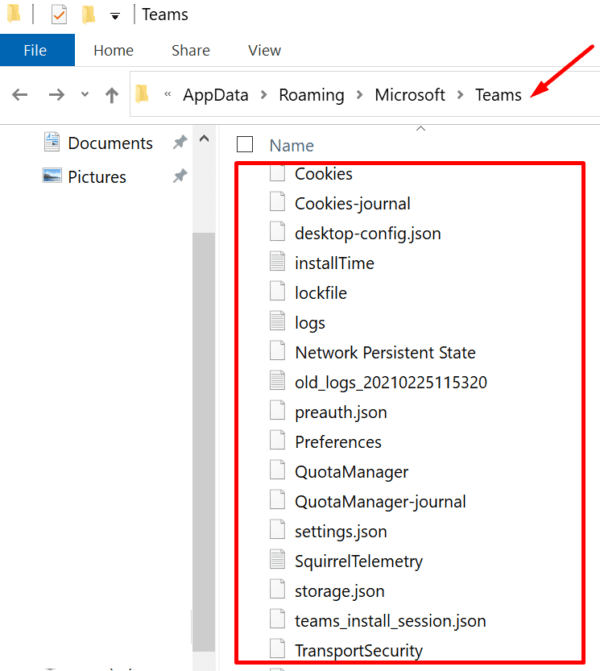Open Pictures in quick access pane
This screenshot has width=600, height=671.
tap(97, 177)
